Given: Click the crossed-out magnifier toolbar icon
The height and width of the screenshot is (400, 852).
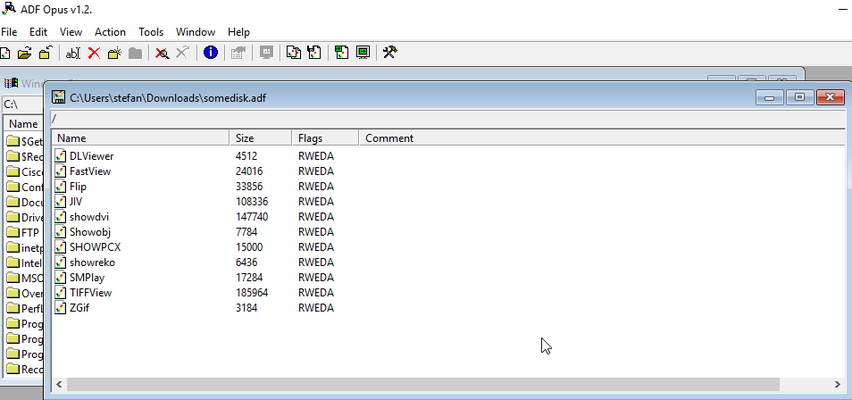Looking at the screenshot, I should (161, 53).
